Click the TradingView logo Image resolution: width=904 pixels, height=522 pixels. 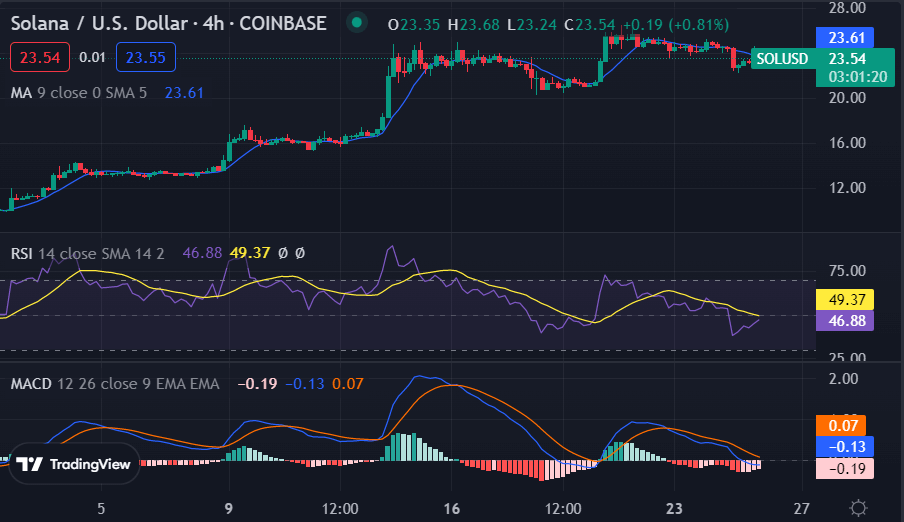(74, 464)
